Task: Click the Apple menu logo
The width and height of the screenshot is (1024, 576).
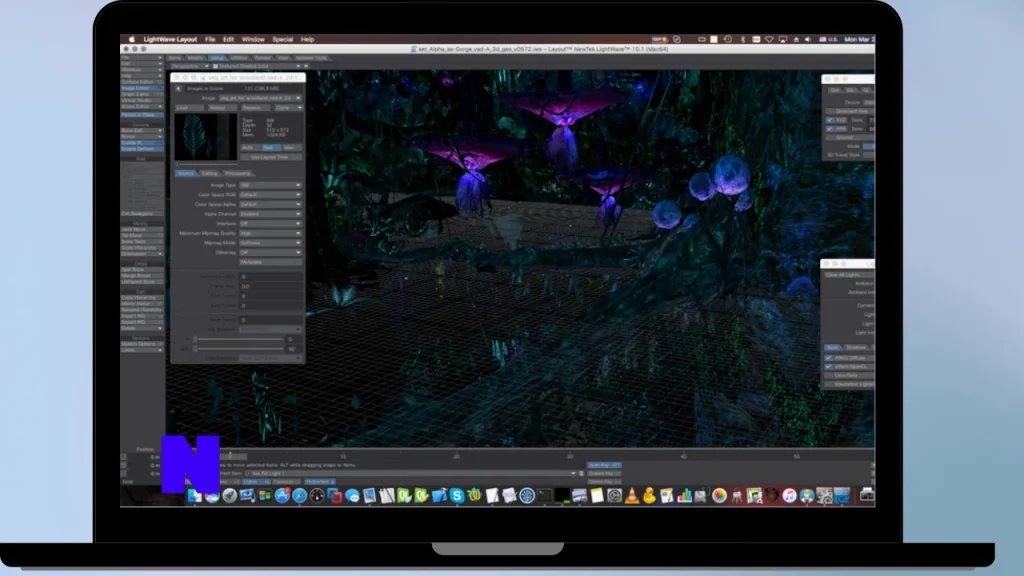Action: 131,39
